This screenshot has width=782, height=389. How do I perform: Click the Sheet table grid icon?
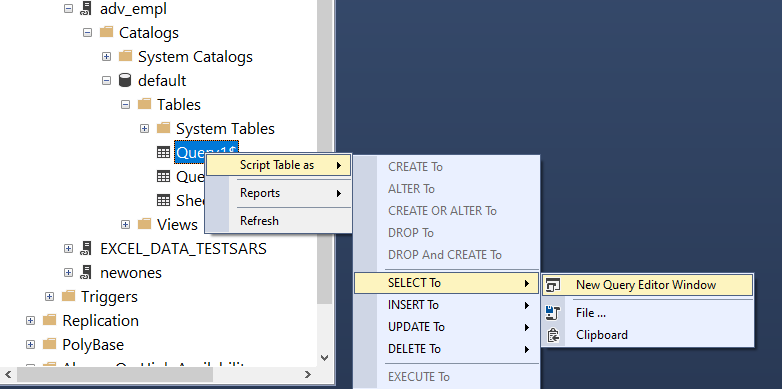tap(164, 200)
